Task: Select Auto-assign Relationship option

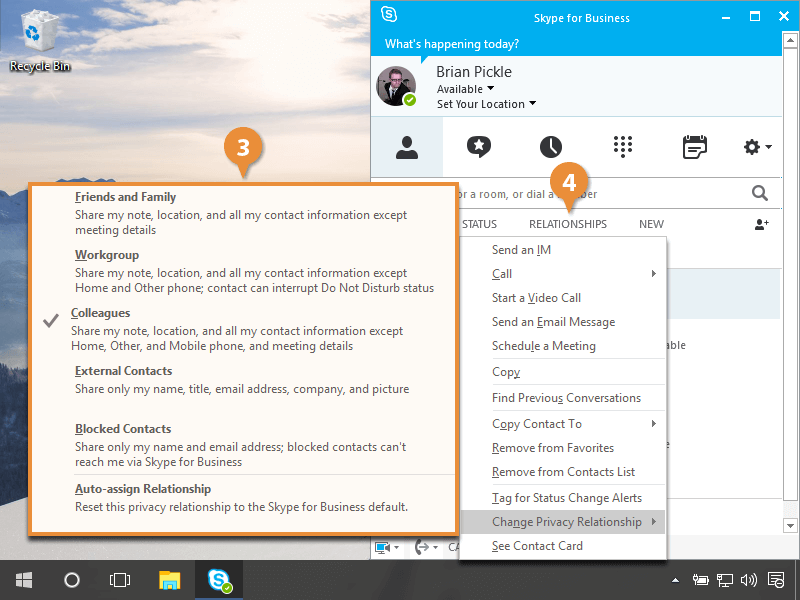Action: tap(143, 489)
